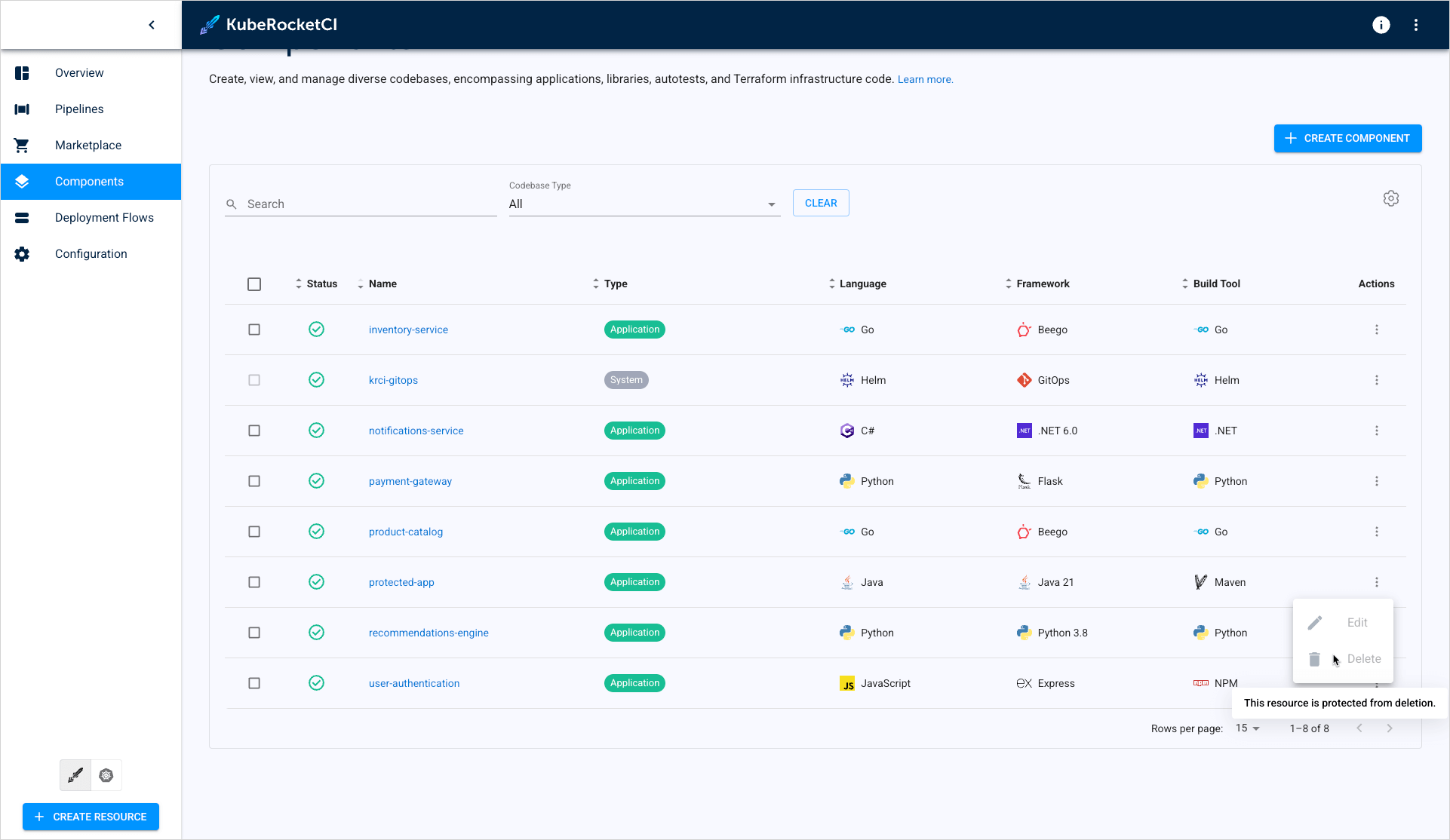Check the product-catalog row checkbox
The height and width of the screenshot is (840, 1450).
click(x=254, y=532)
